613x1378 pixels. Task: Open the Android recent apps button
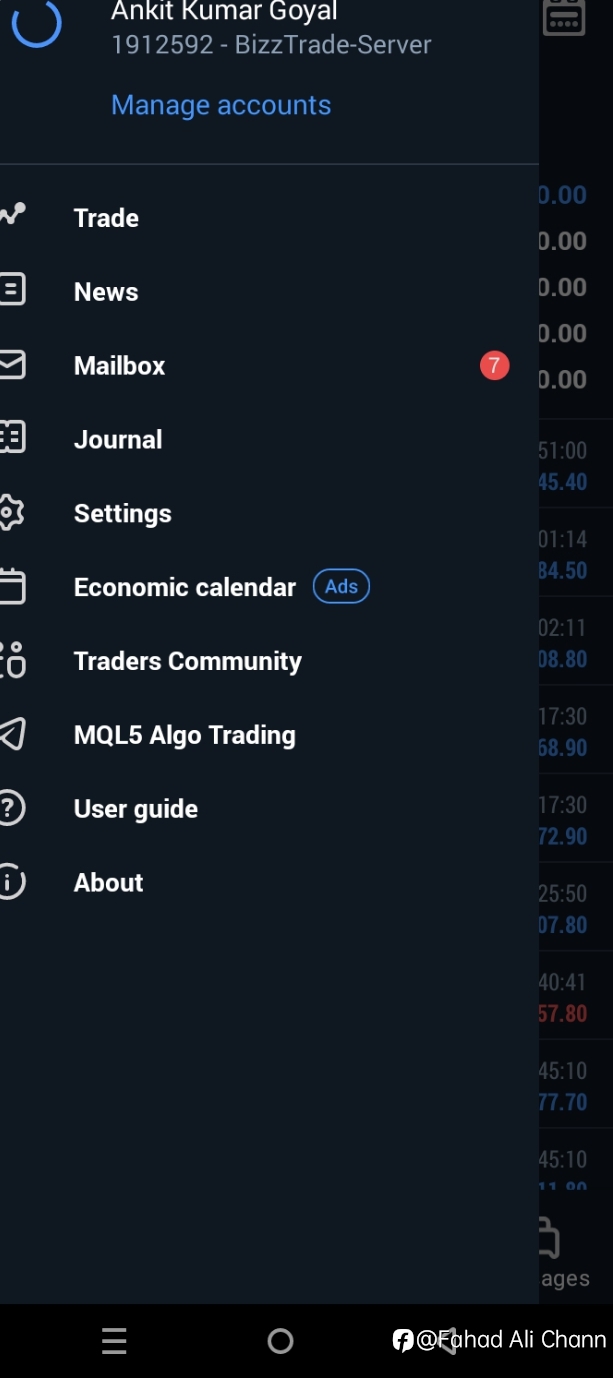click(x=114, y=1341)
